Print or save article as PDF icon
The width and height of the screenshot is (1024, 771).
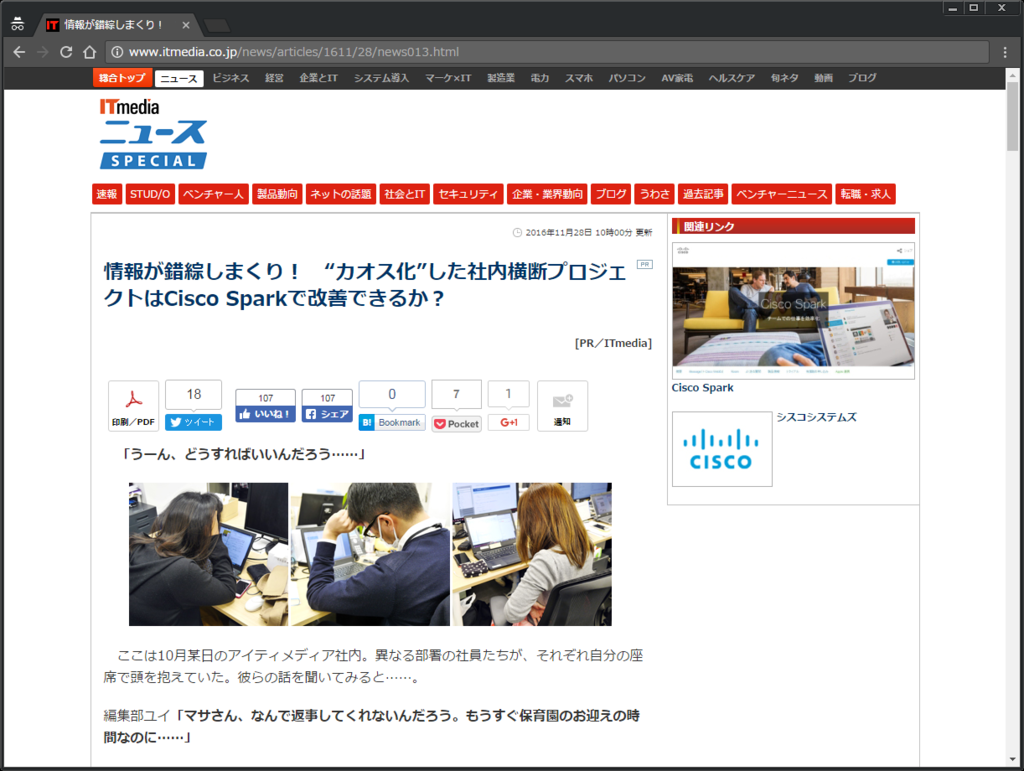pos(133,405)
